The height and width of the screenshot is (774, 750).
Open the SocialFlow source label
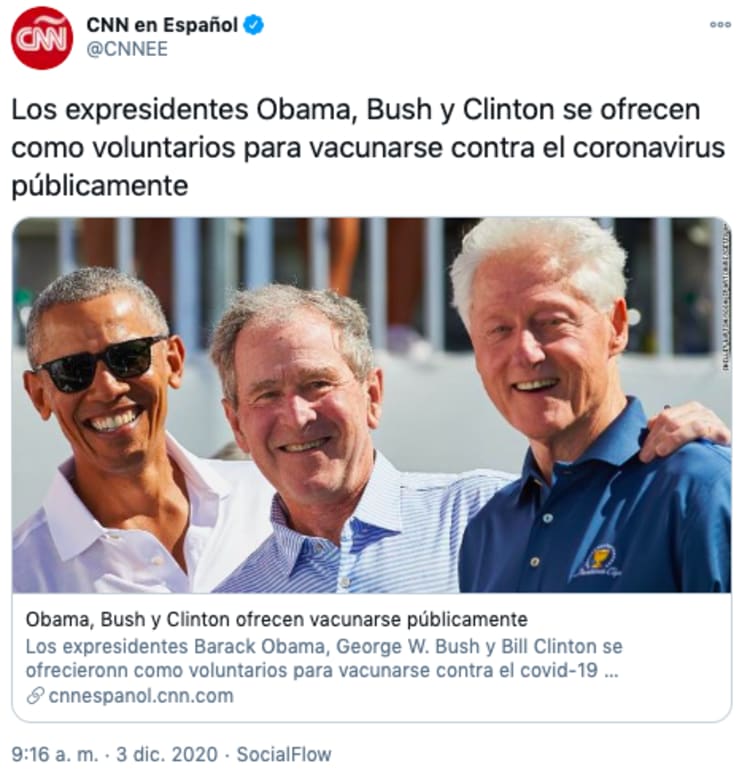click(x=284, y=754)
